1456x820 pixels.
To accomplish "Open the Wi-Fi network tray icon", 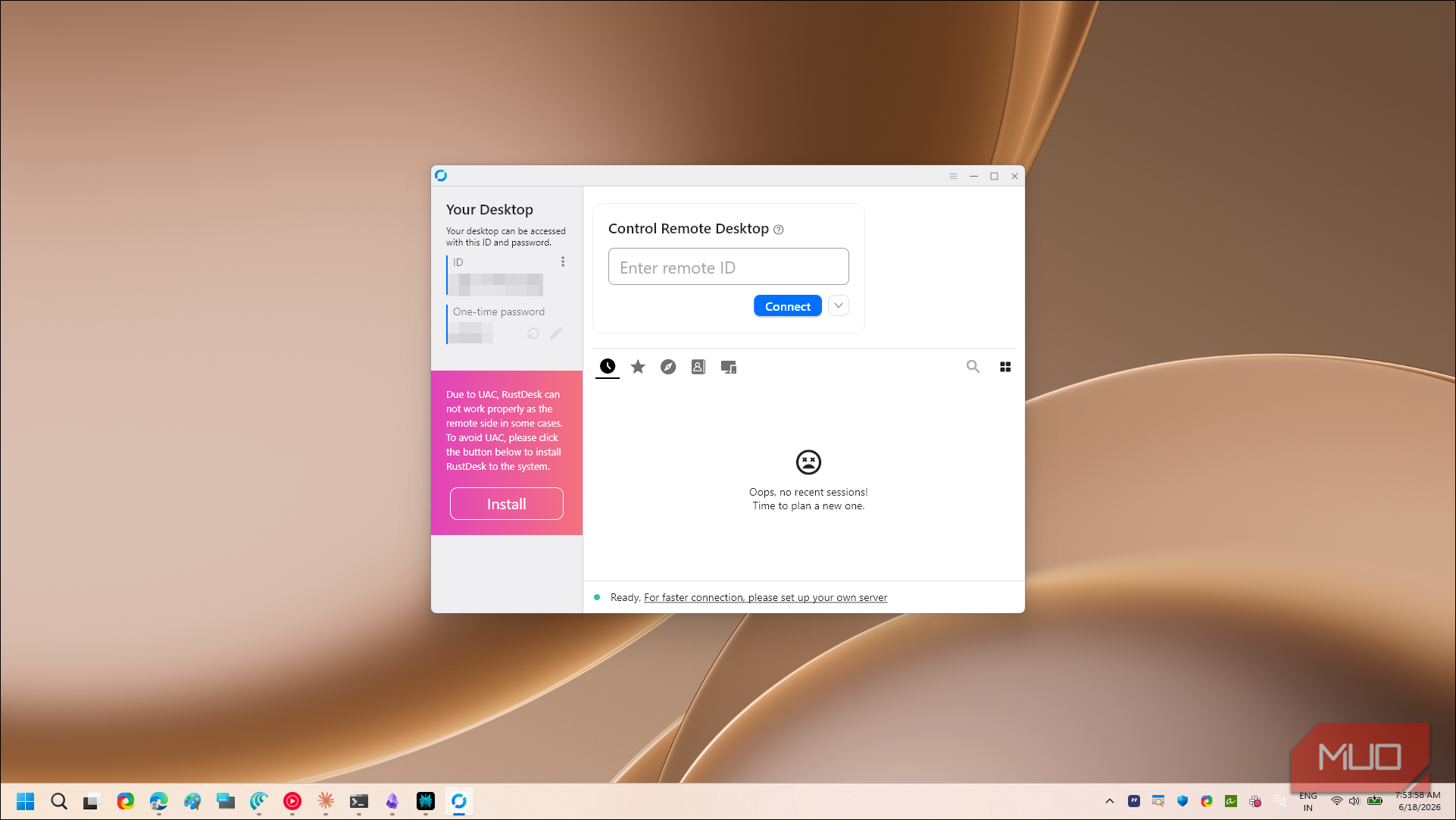I will coord(1337,801).
